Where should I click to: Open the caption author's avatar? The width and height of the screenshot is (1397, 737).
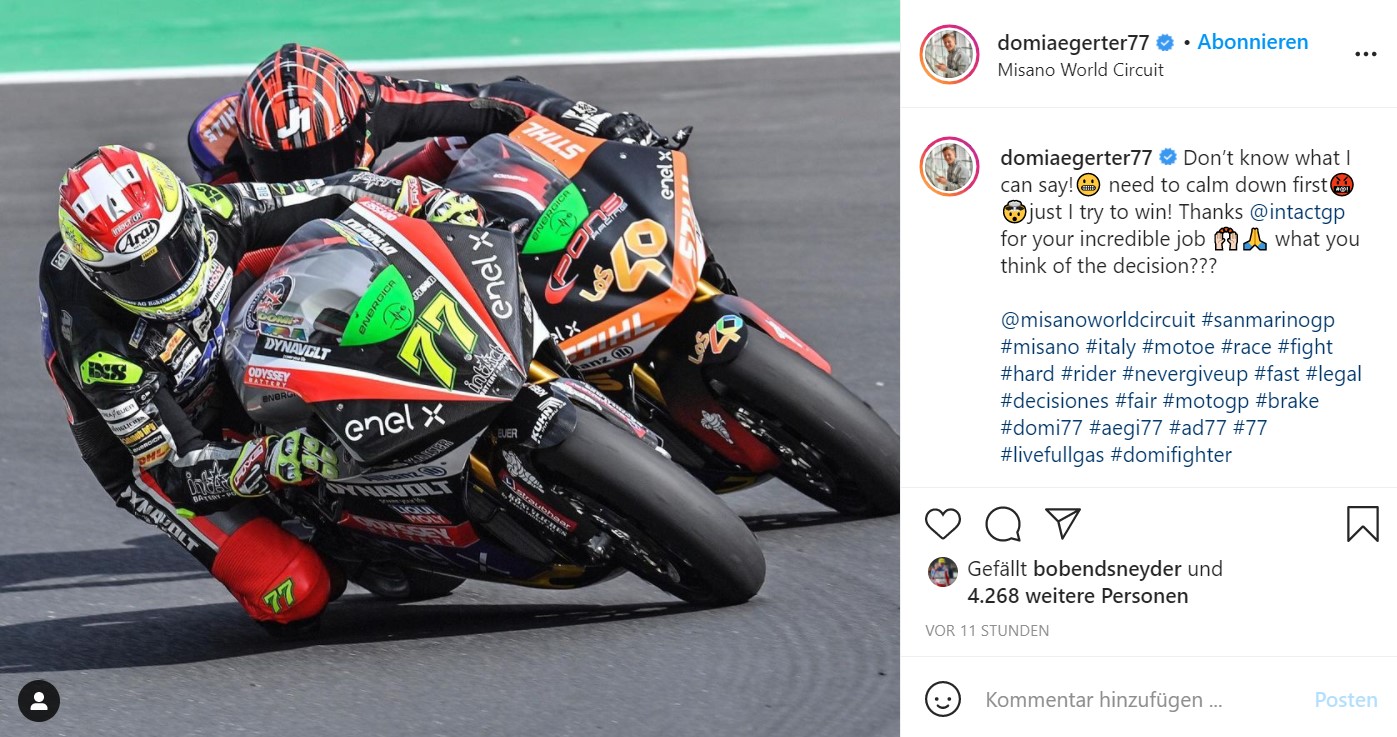point(949,166)
